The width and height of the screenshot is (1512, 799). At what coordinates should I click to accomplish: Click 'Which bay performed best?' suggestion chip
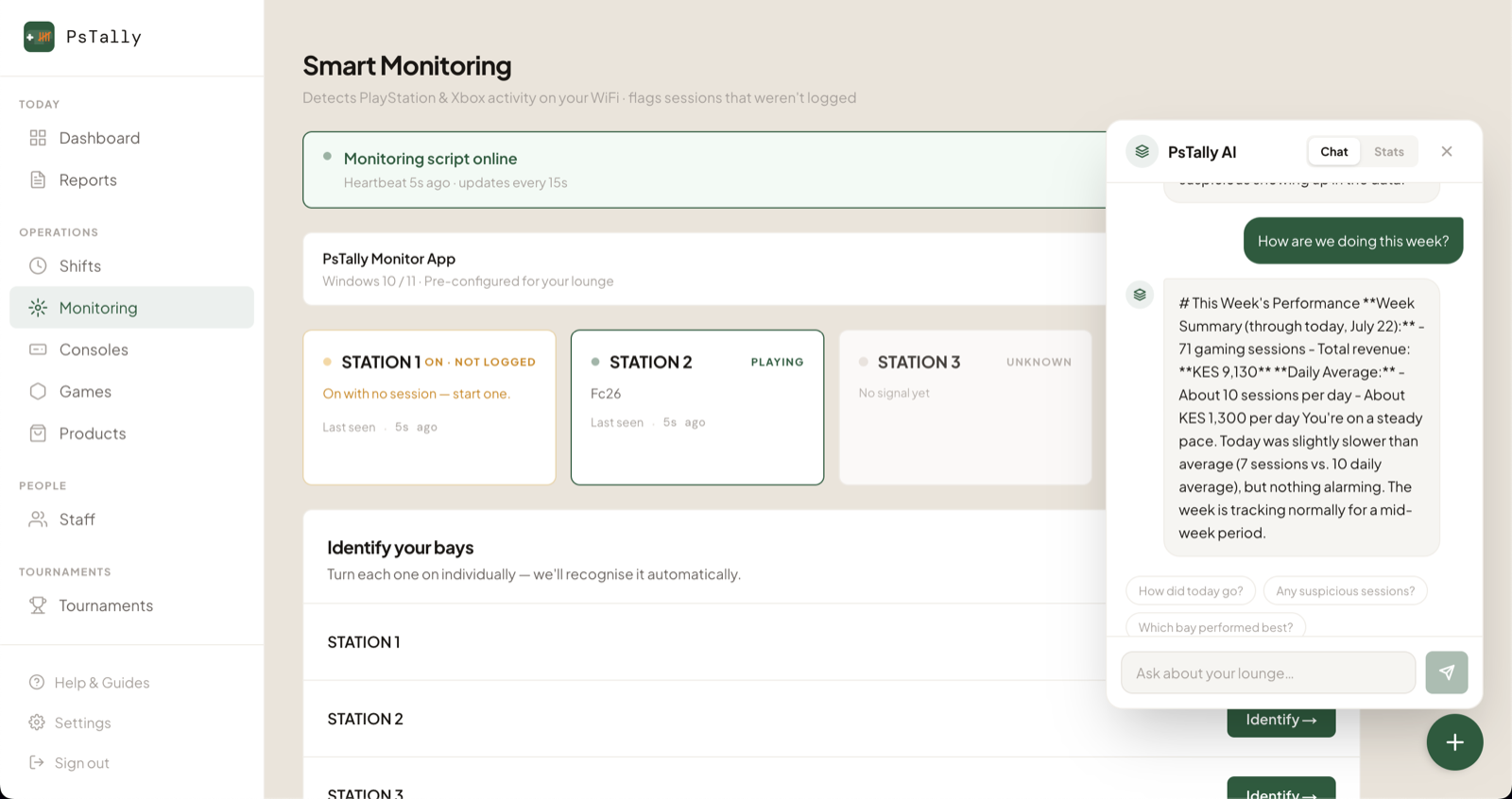pos(1215,626)
